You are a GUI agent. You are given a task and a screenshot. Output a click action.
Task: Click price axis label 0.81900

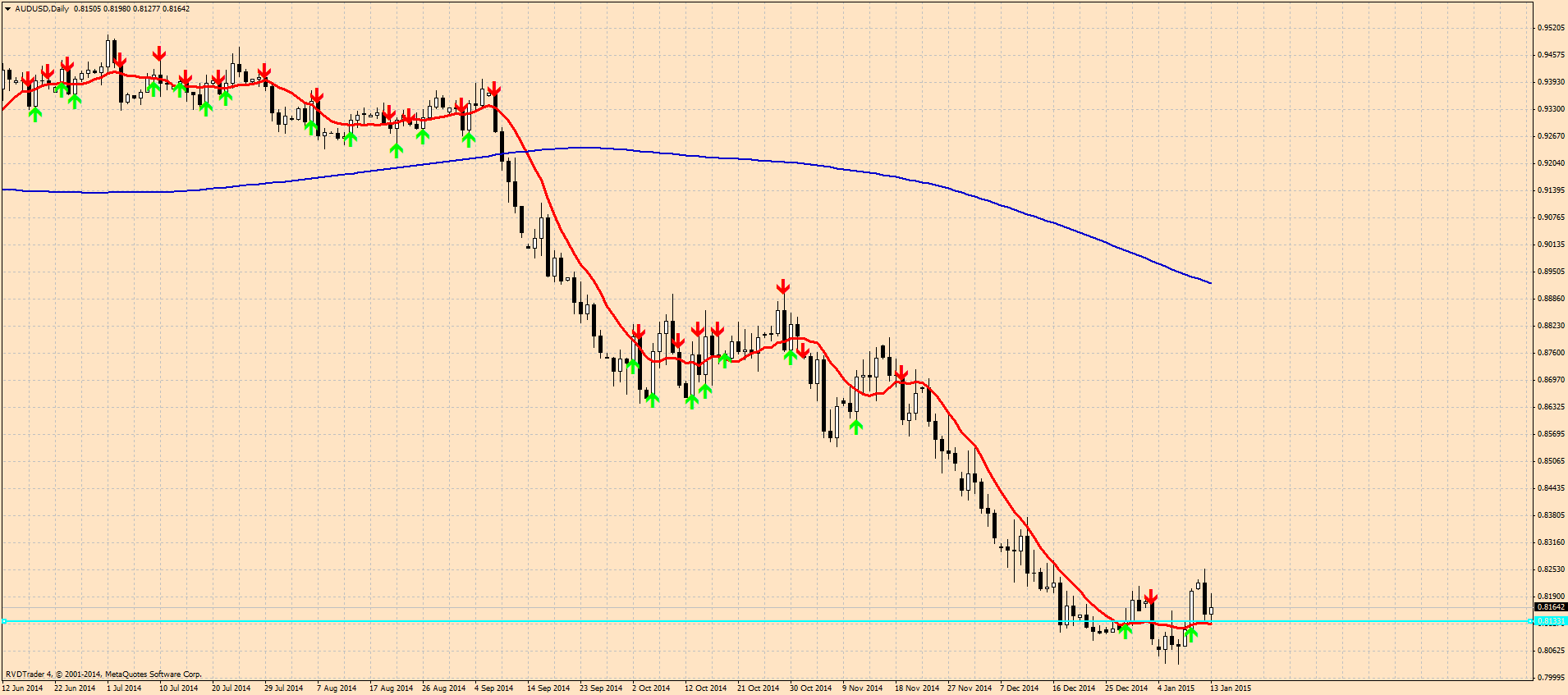coord(1551,597)
